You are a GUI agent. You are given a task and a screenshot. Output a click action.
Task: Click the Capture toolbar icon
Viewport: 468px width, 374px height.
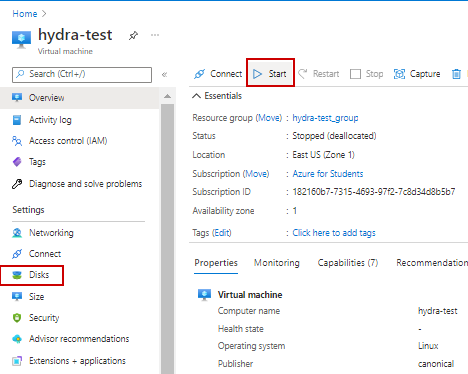(x=399, y=74)
